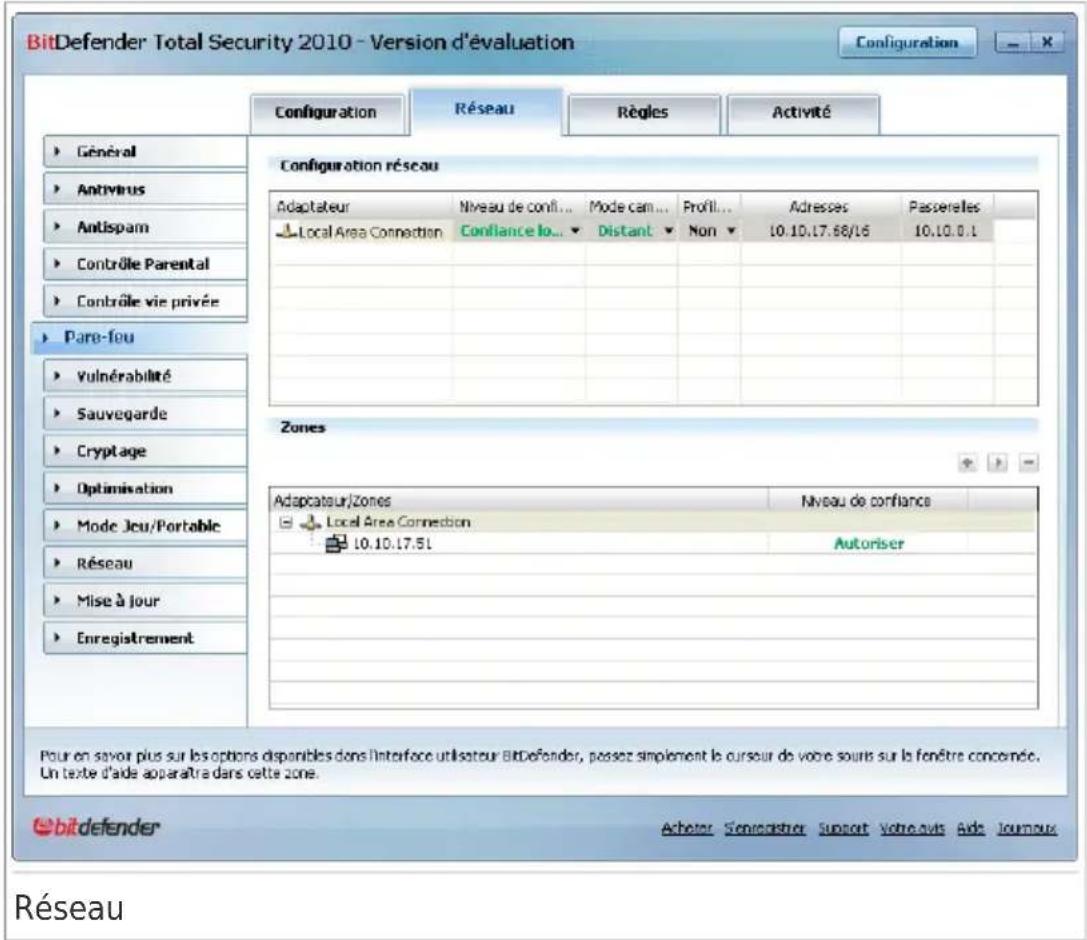The width and height of the screenshot is (1087, 940).
Task: Open the Mode Jeu/Portable sidebar section
Action: point(145,526)
